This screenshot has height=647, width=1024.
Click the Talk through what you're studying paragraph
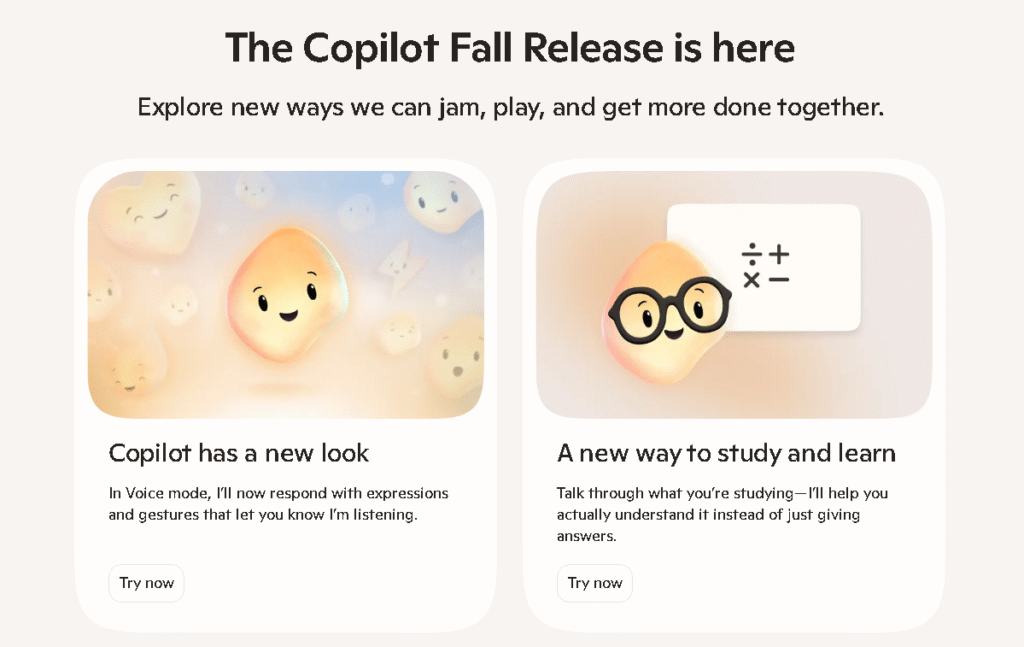click(x=722, y=514)
